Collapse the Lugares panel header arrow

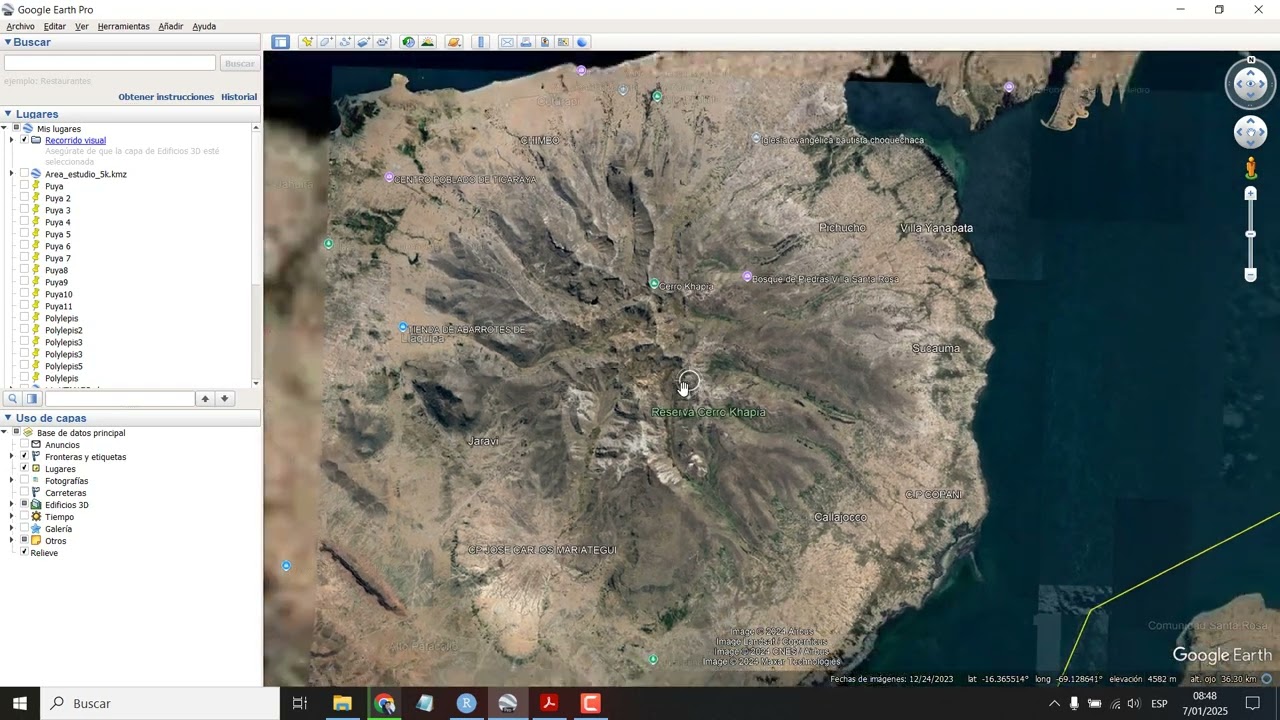click(8, 114)
